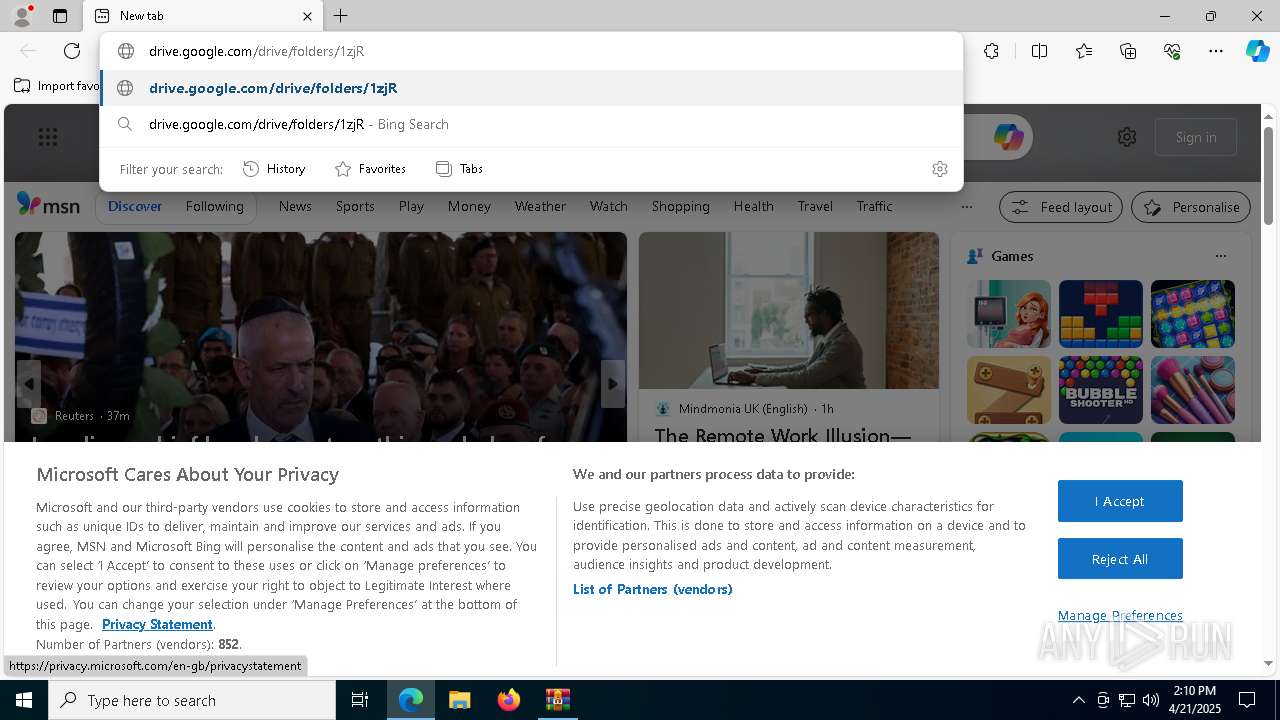
Task: Close the New tab
Action: coord(307,16)
